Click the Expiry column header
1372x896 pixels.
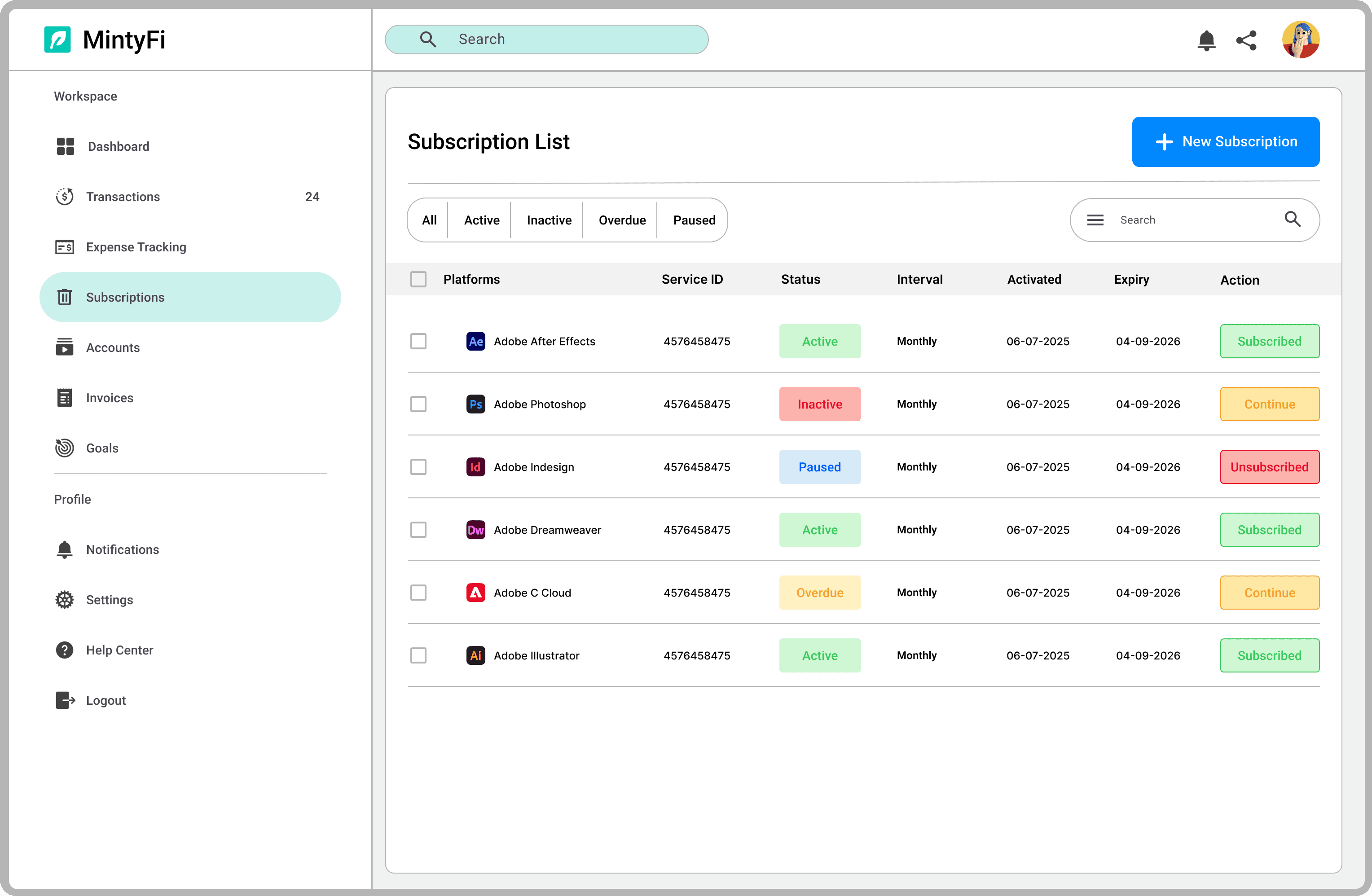tap(1132, 280)
